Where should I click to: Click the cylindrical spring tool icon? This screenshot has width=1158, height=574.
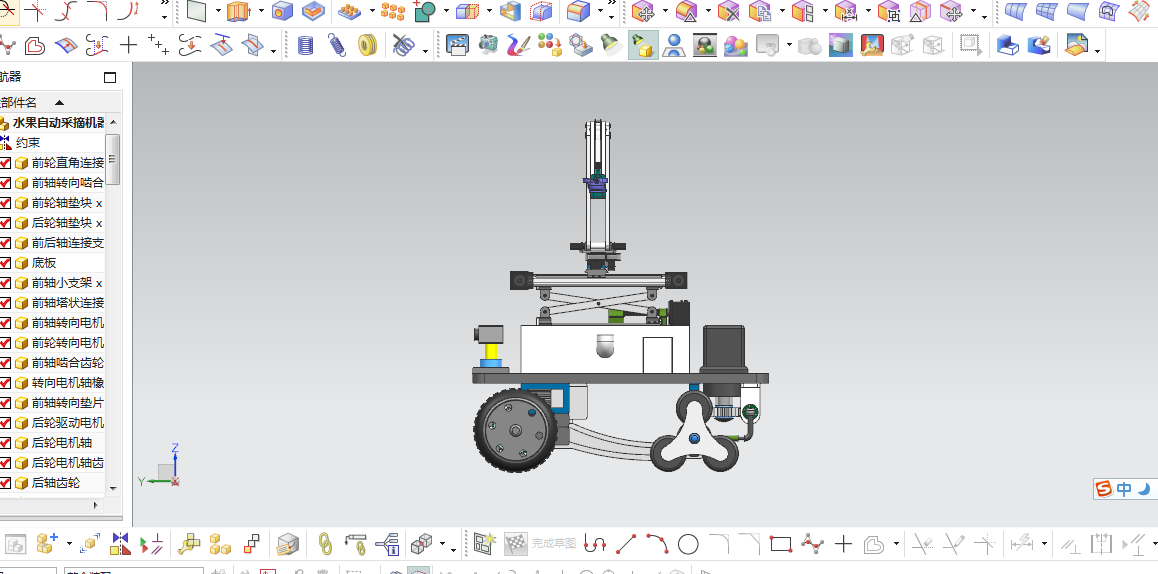point(305,46)
